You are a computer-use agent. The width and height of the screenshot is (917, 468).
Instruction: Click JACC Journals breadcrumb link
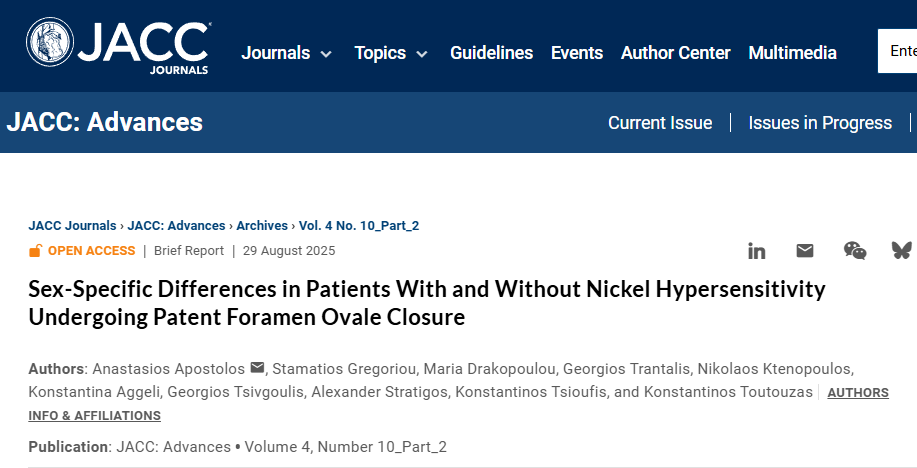(72, 226)
